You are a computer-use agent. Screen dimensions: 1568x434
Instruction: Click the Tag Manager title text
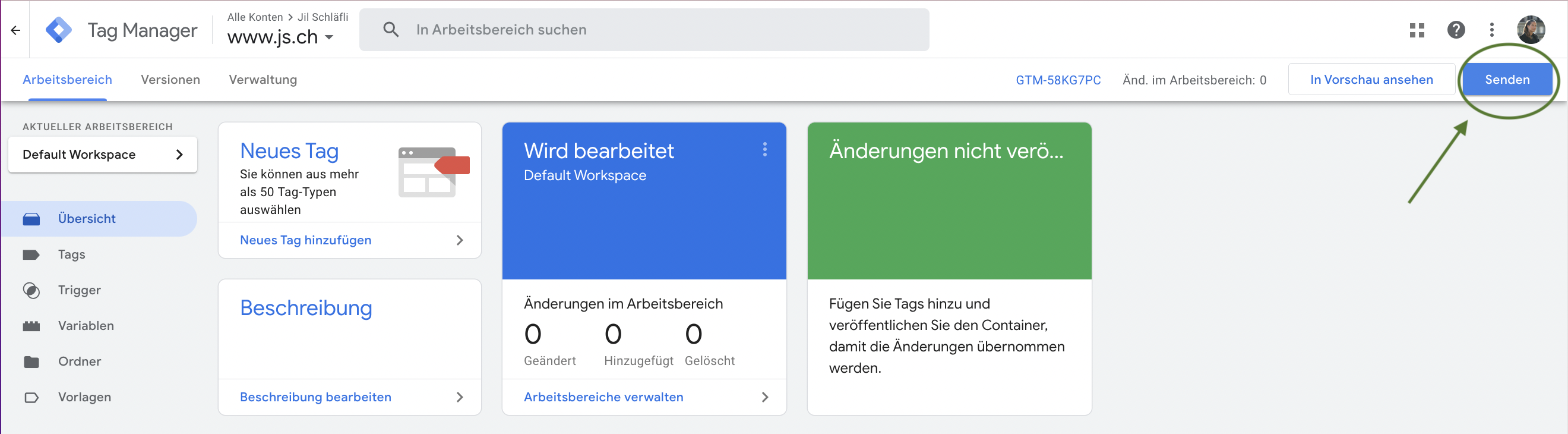(143, 30)
